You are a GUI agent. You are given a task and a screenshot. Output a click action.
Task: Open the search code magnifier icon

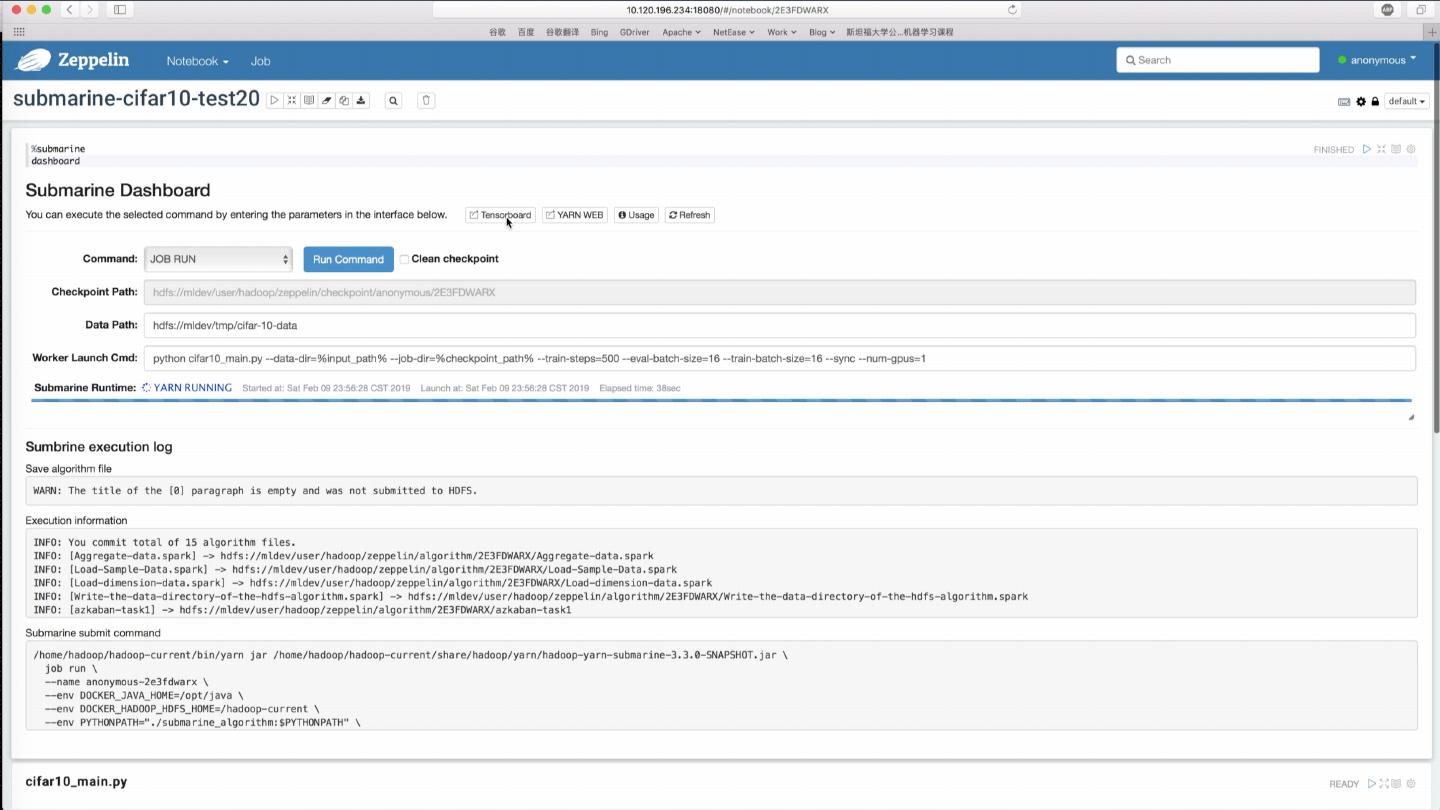393,100
